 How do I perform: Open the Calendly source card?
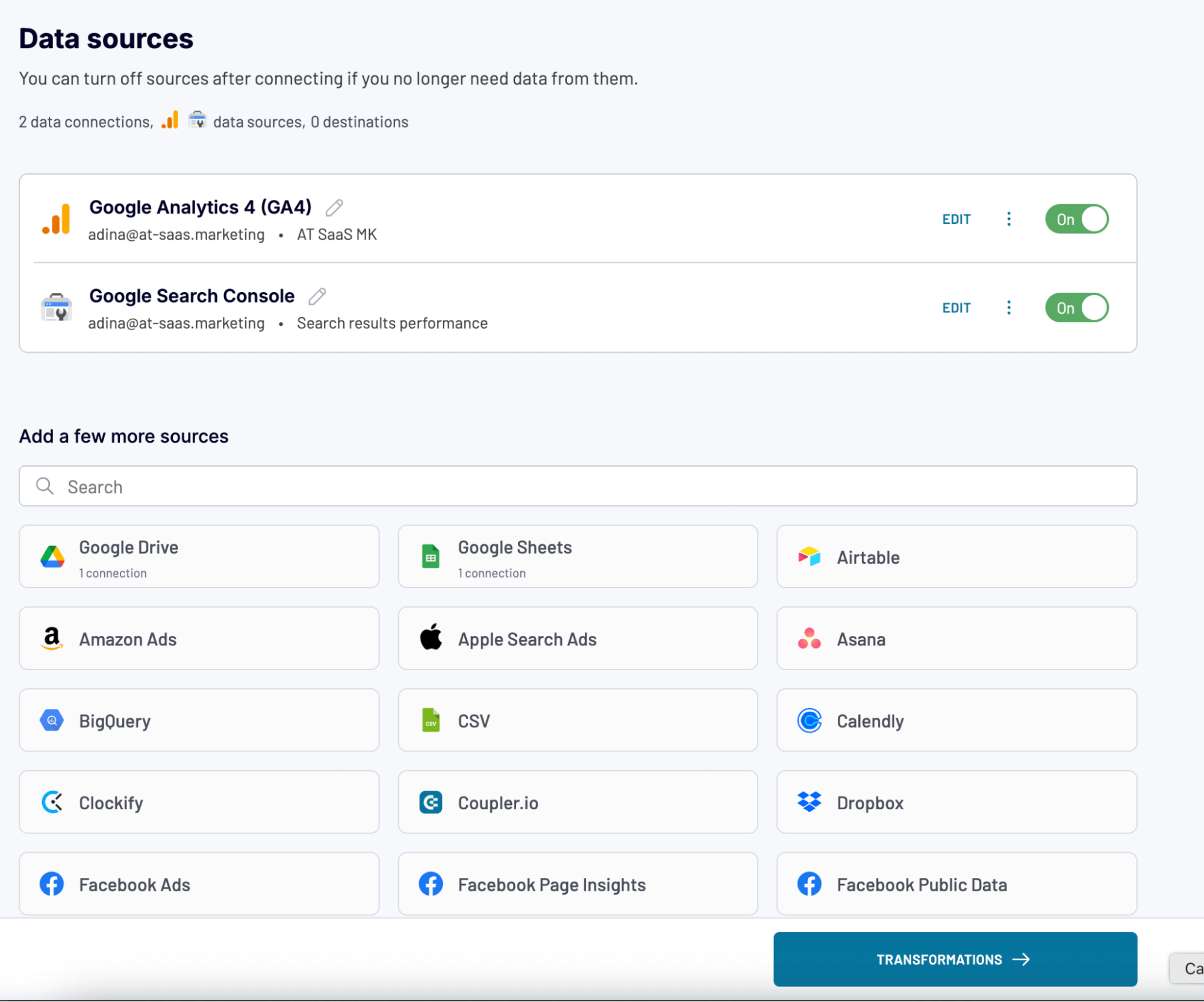coord(956,720)
